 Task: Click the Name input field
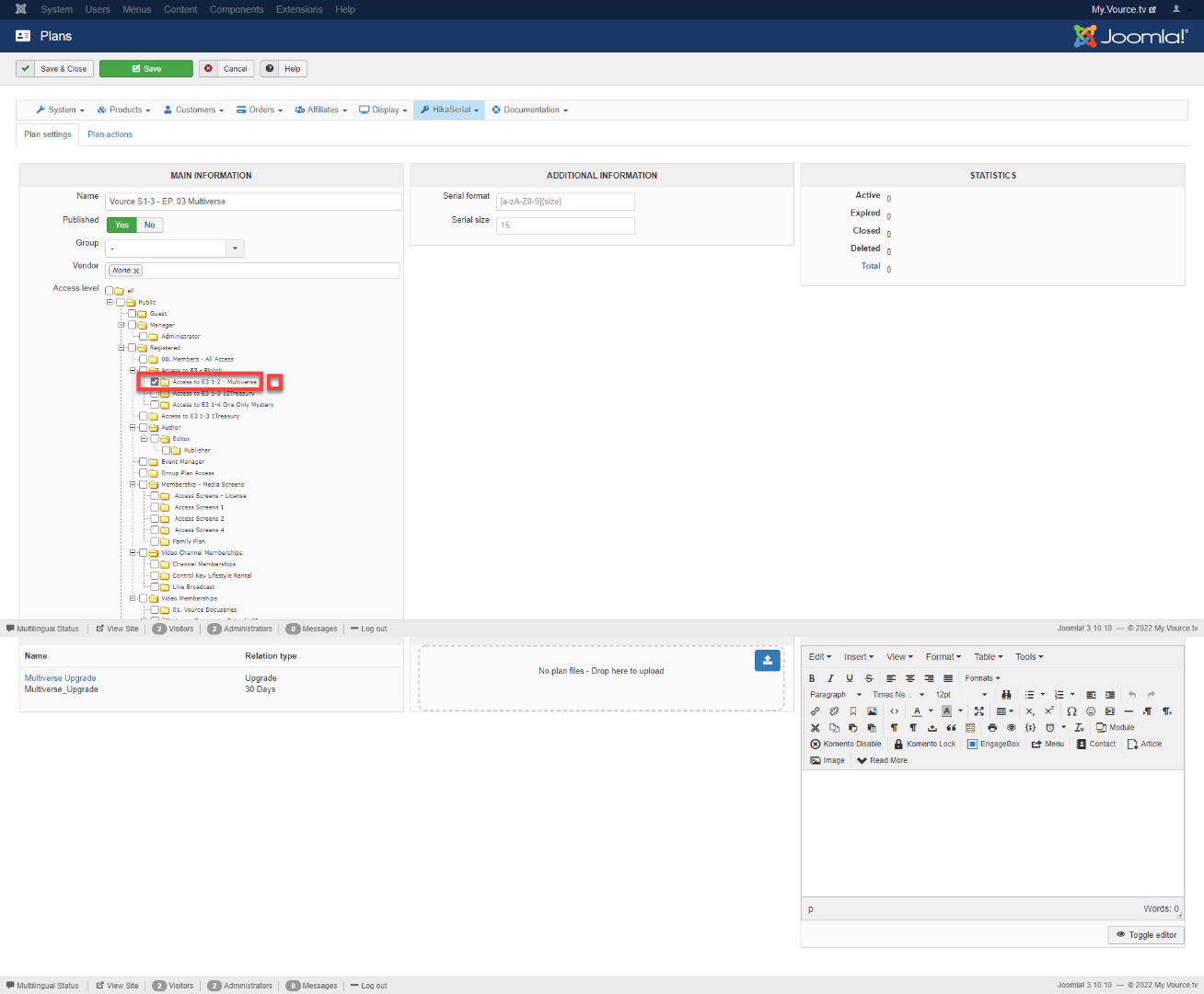(x=253, y=202)
